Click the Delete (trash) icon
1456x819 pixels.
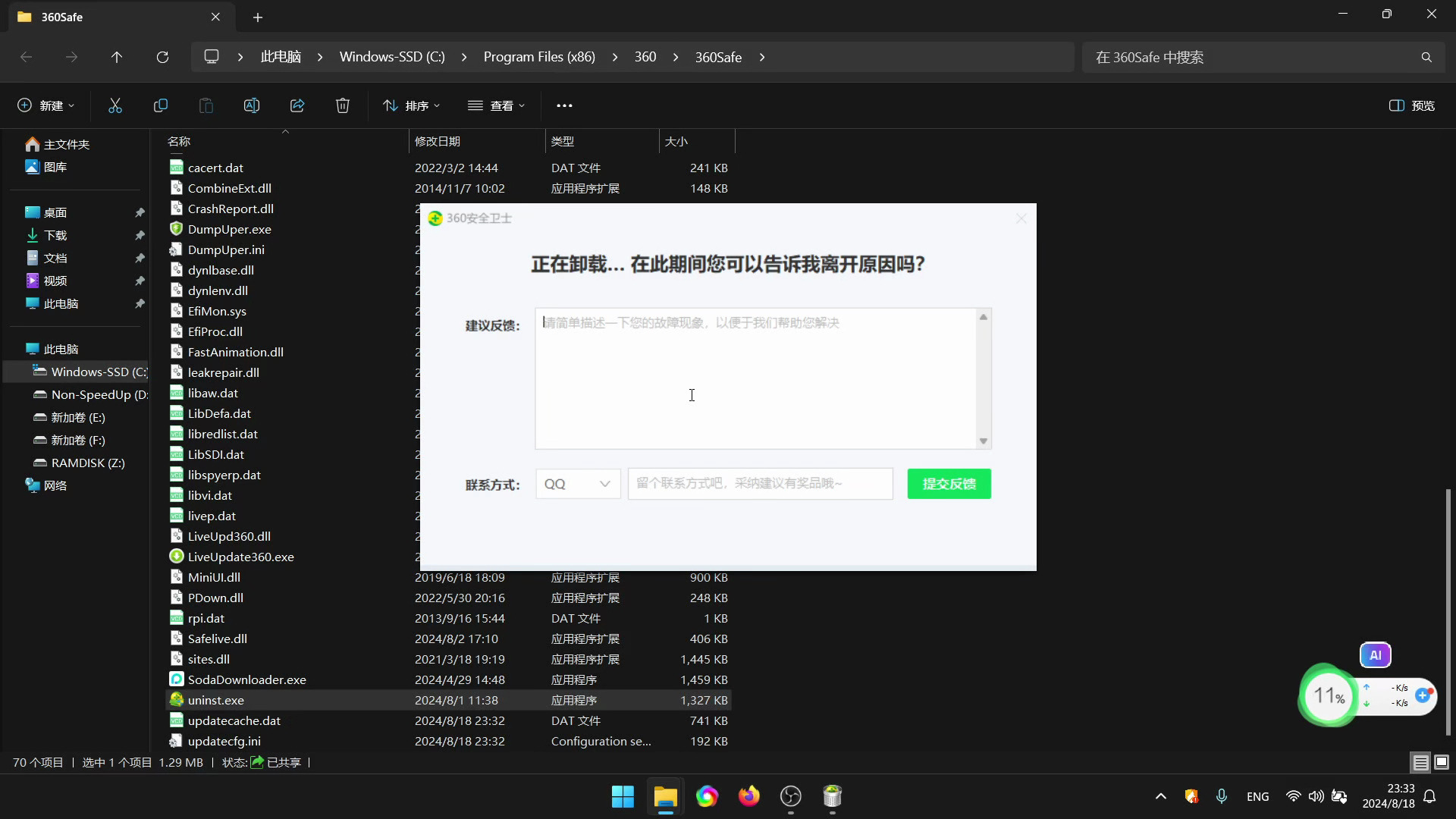342,105
